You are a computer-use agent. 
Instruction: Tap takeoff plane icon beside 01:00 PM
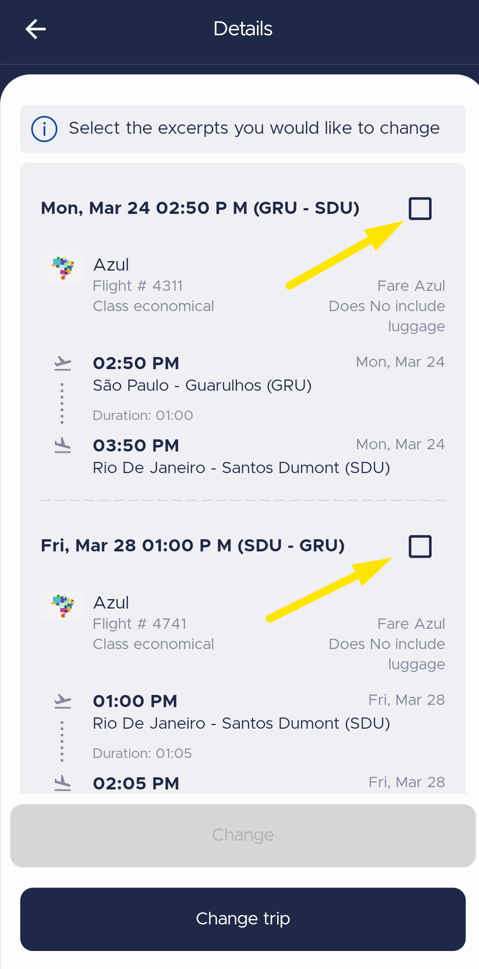pos(62,701)
